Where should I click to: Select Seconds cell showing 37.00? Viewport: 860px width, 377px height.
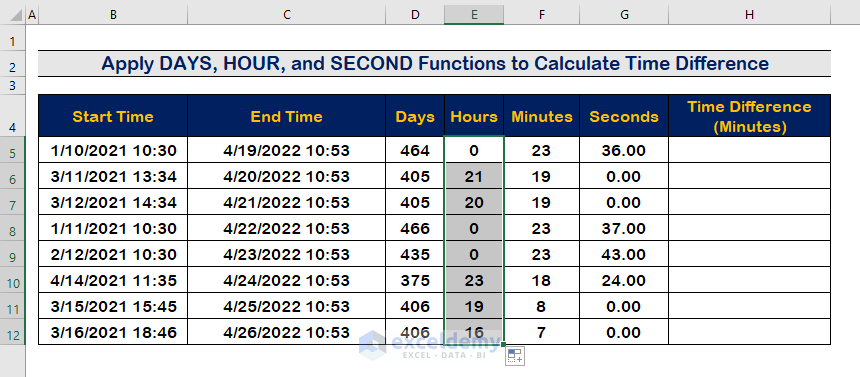coord(624,228)
